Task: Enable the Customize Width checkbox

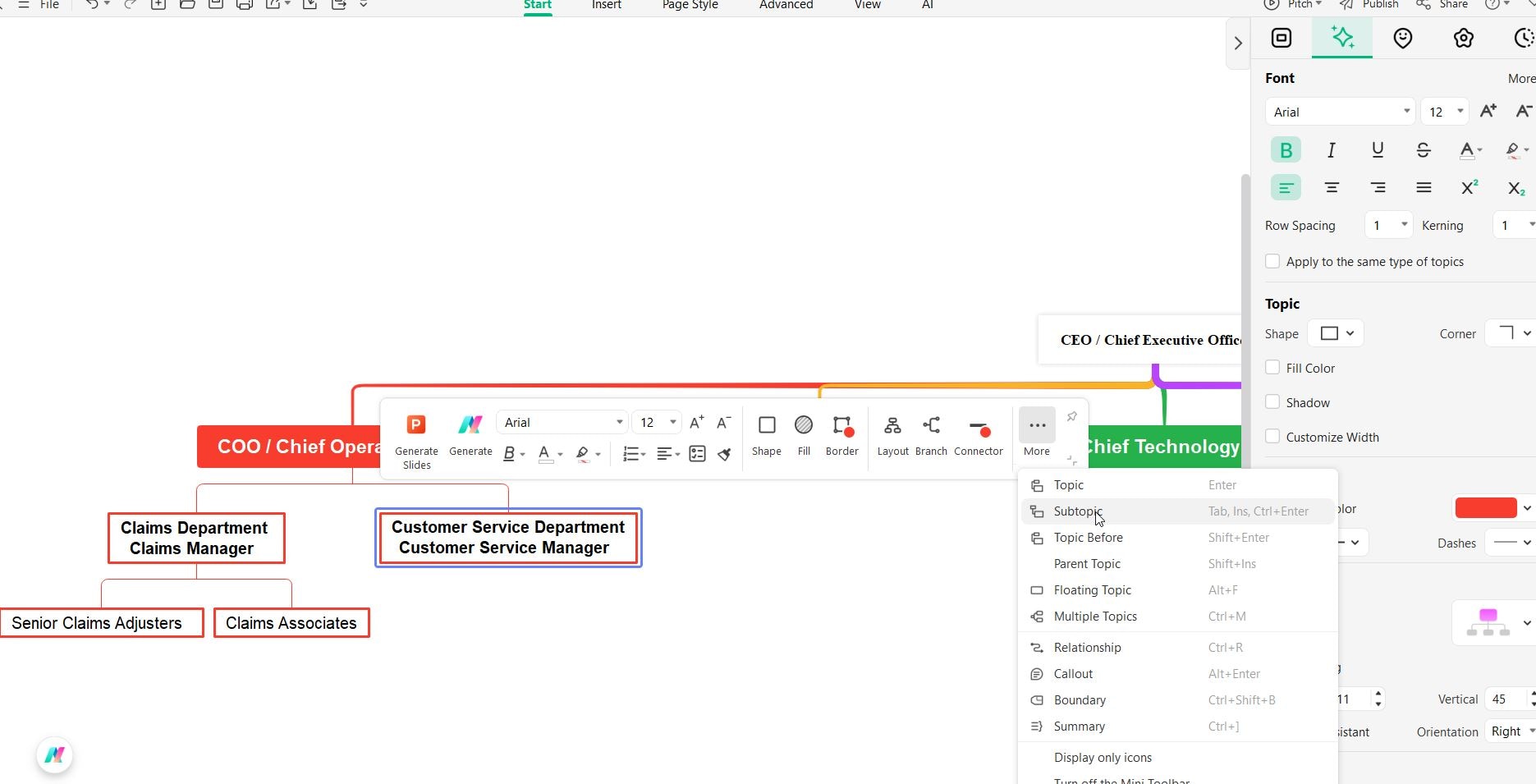Action: click(x=1272, y=437)
